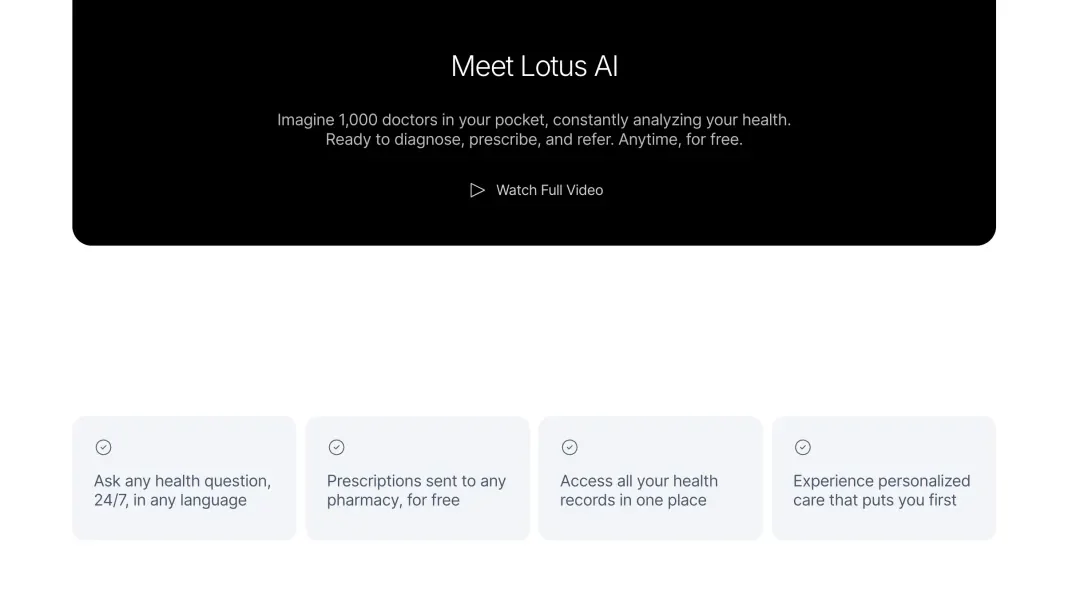Click the 'Experience personalized care' card
The height and width of the screenshot is (613, 1080).
click(x=883, y=477)
